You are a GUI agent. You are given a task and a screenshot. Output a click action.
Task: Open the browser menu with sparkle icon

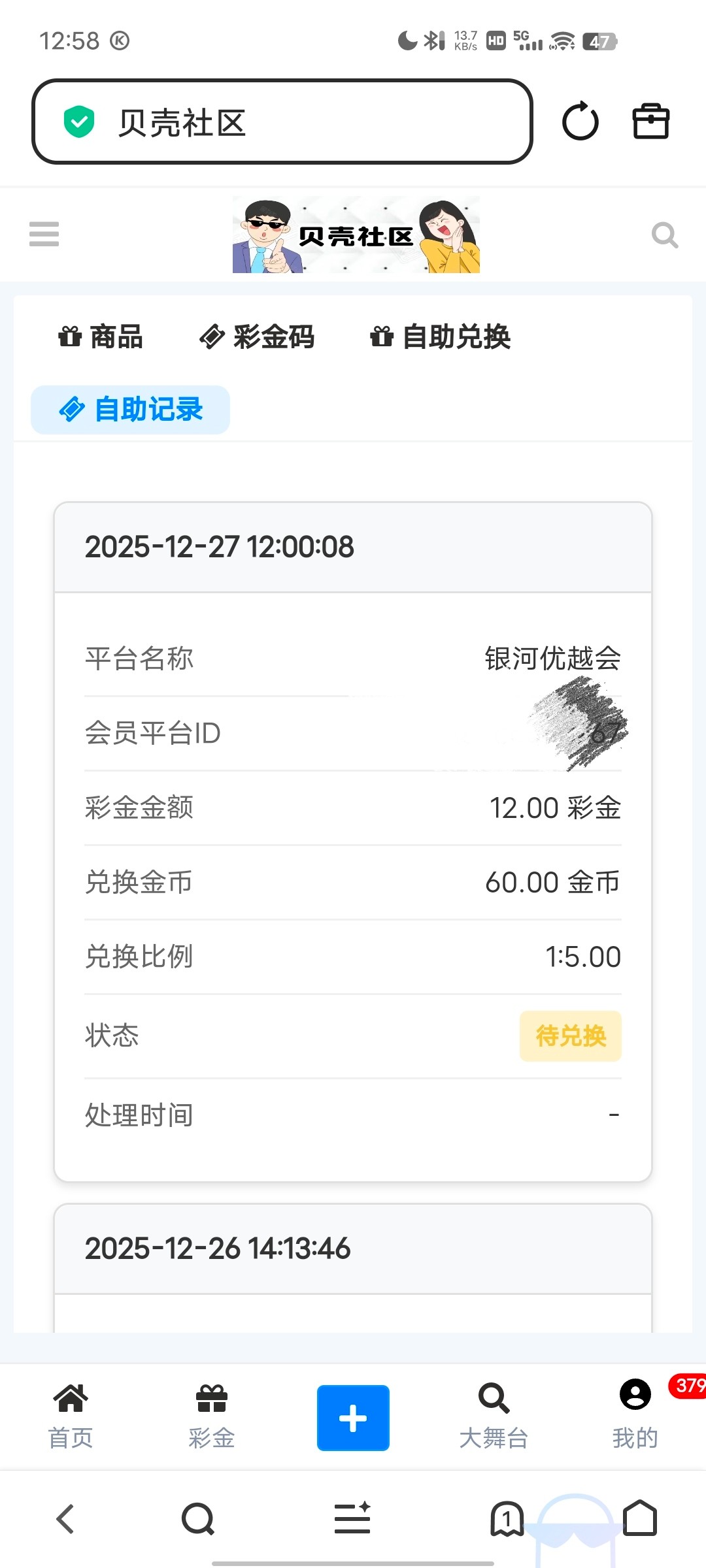352,1518
